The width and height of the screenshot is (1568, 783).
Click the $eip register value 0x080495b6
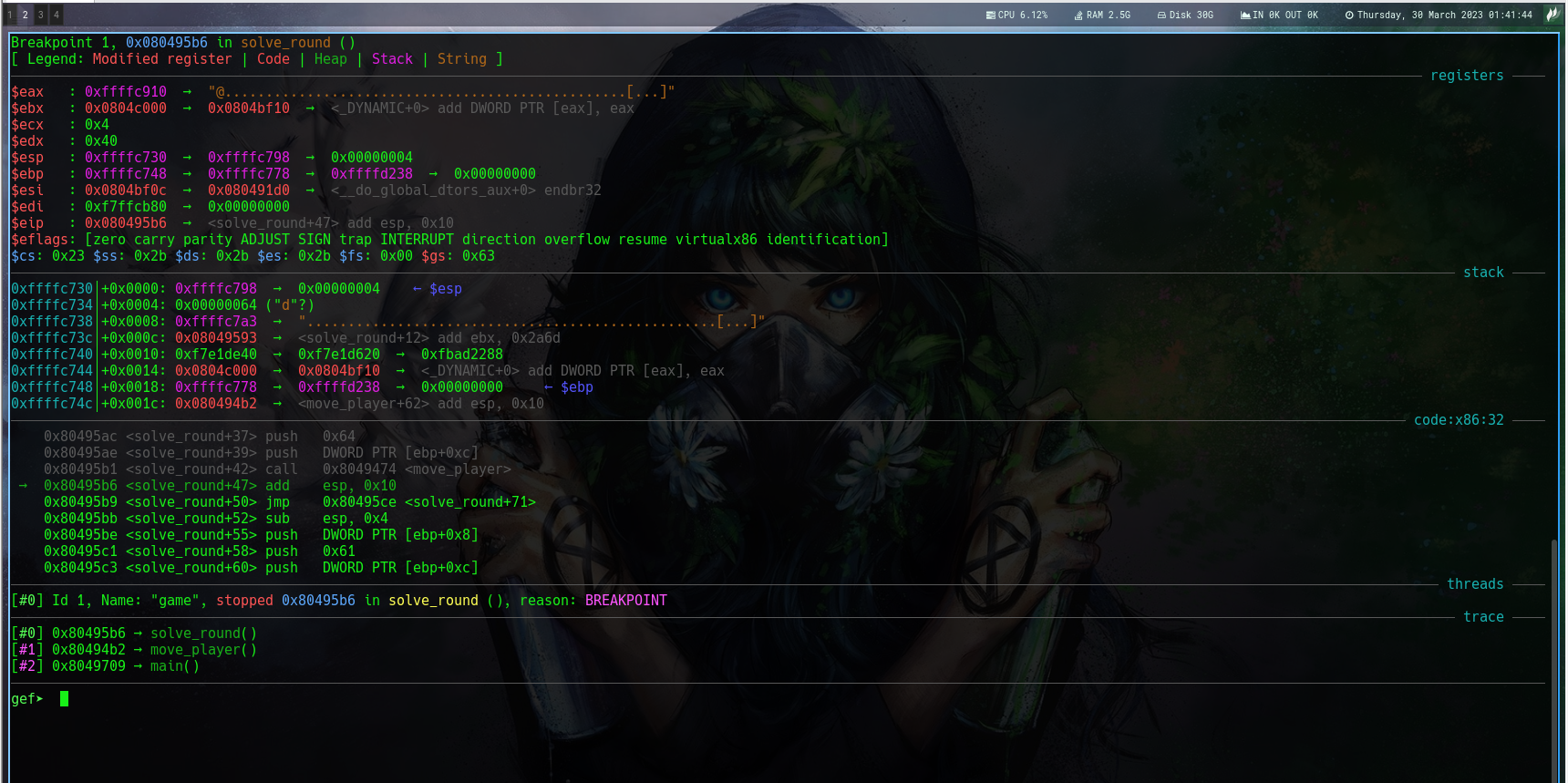(126, 223)
